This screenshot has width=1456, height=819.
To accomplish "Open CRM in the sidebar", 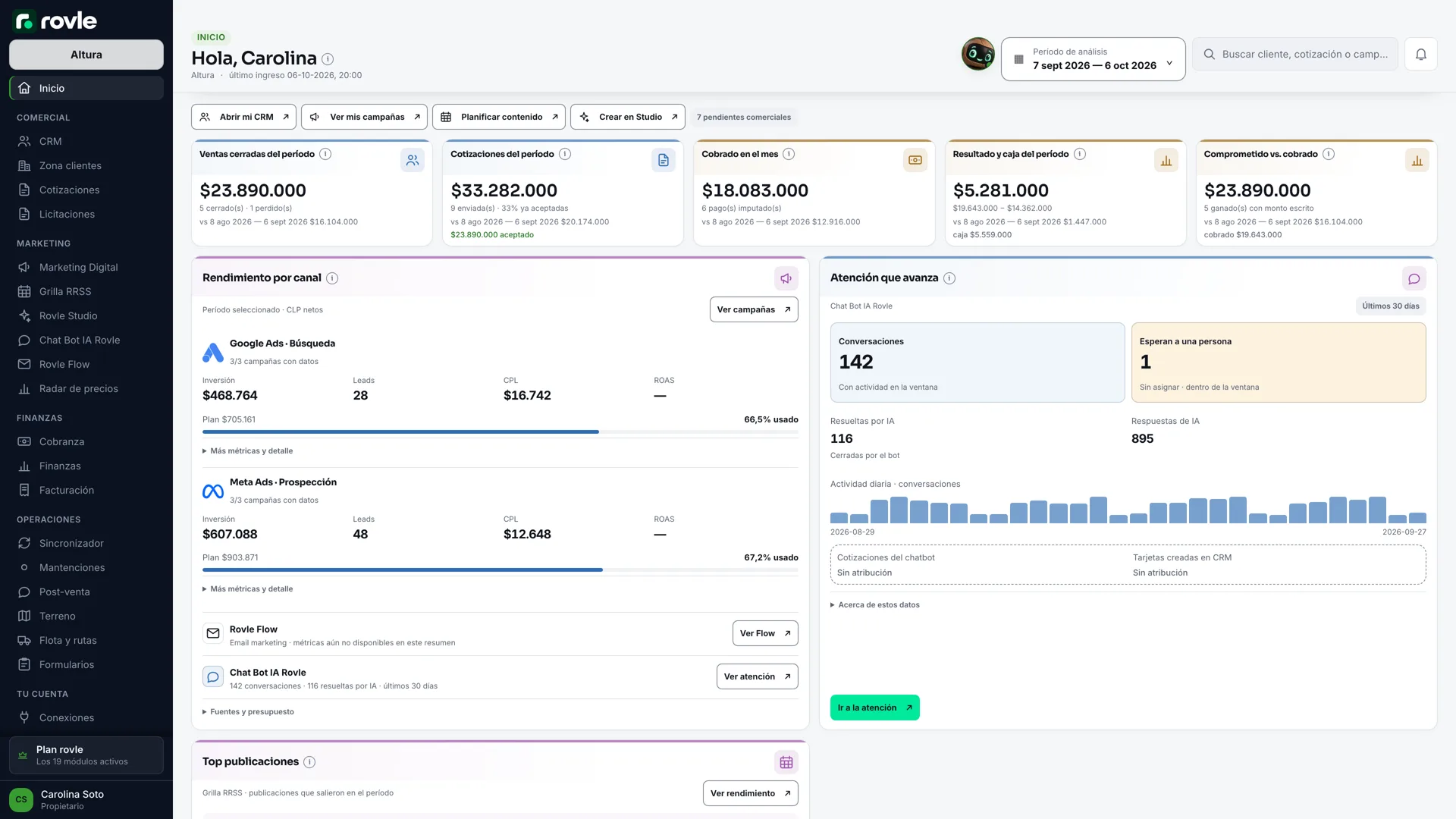I will click(86, 141).
